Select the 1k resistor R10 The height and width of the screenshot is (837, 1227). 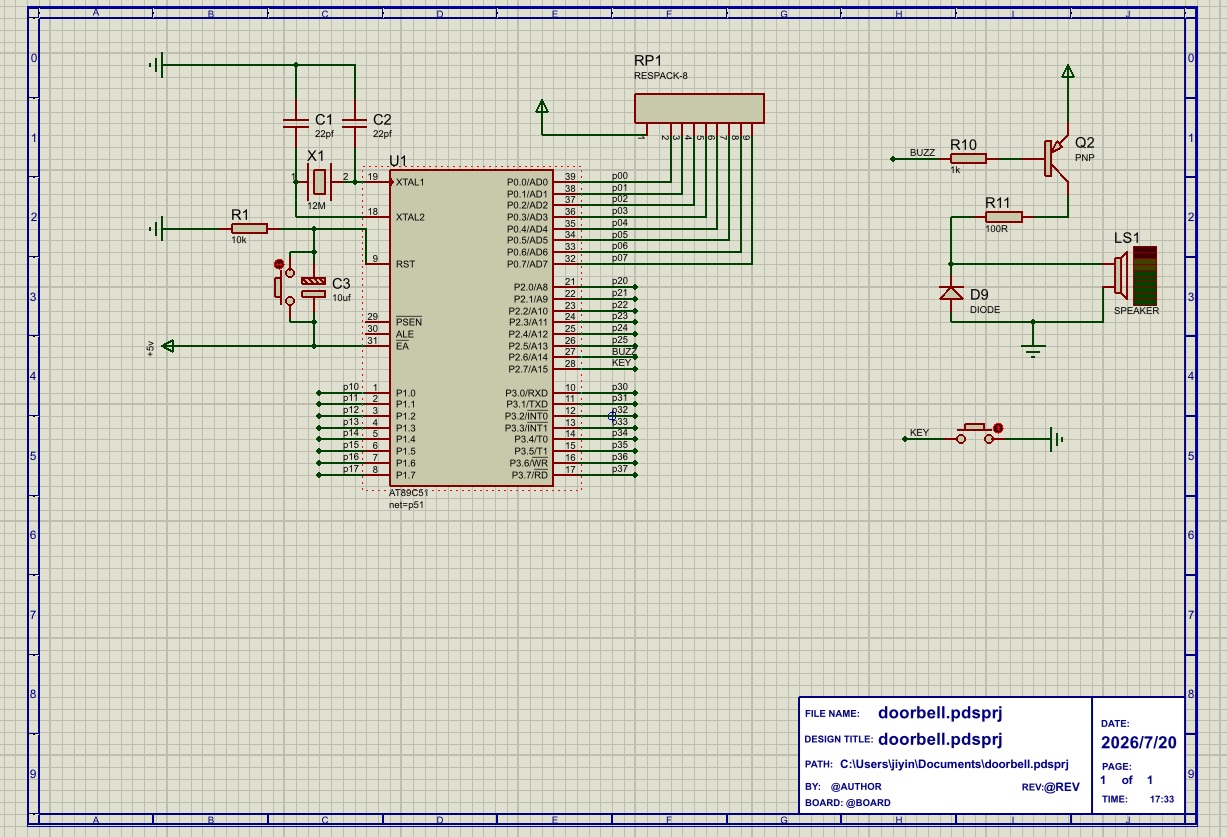[x=968, y=158]
